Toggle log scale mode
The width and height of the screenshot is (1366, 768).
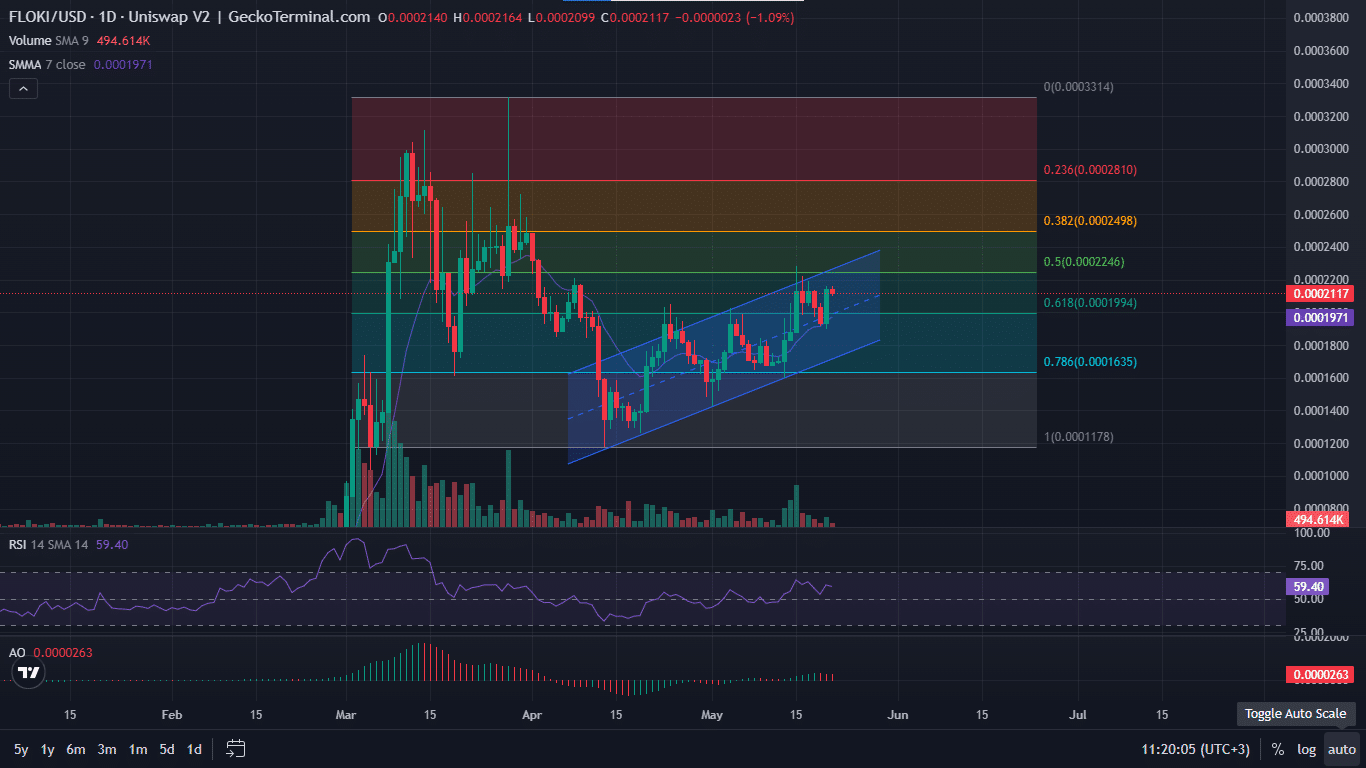[x=1307, y=749]
